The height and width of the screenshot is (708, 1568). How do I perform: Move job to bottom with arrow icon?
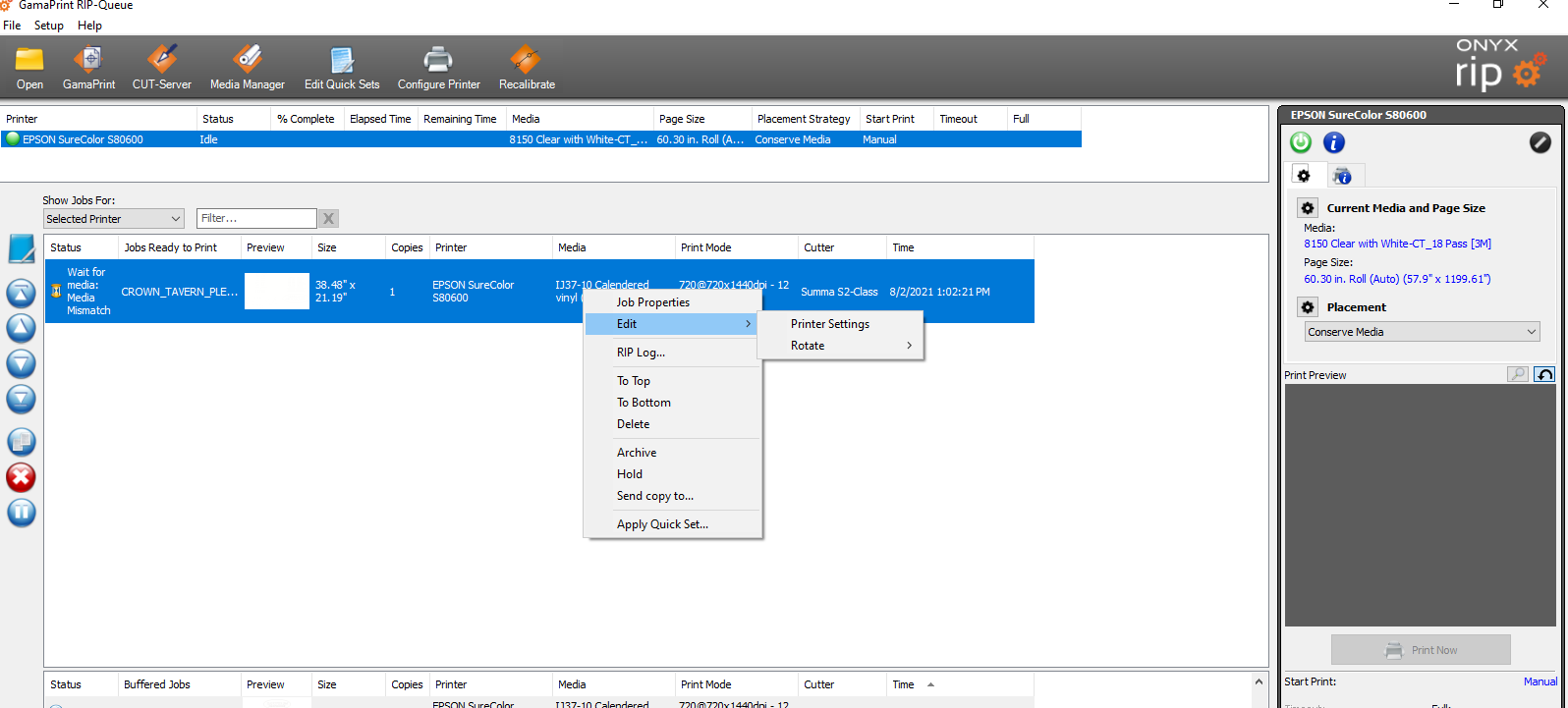(x=22, y=399)
